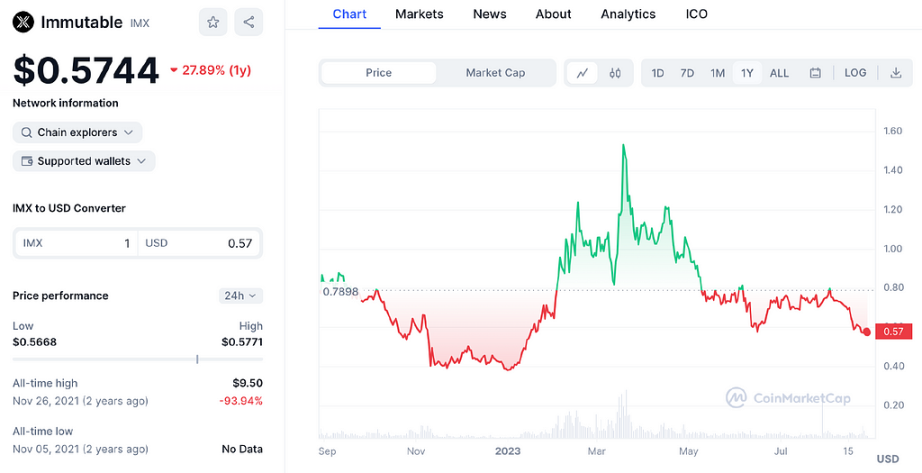Open the calendar date range picker
The height and width of the screenshot is (473, 922).
[x=815, y=73]
